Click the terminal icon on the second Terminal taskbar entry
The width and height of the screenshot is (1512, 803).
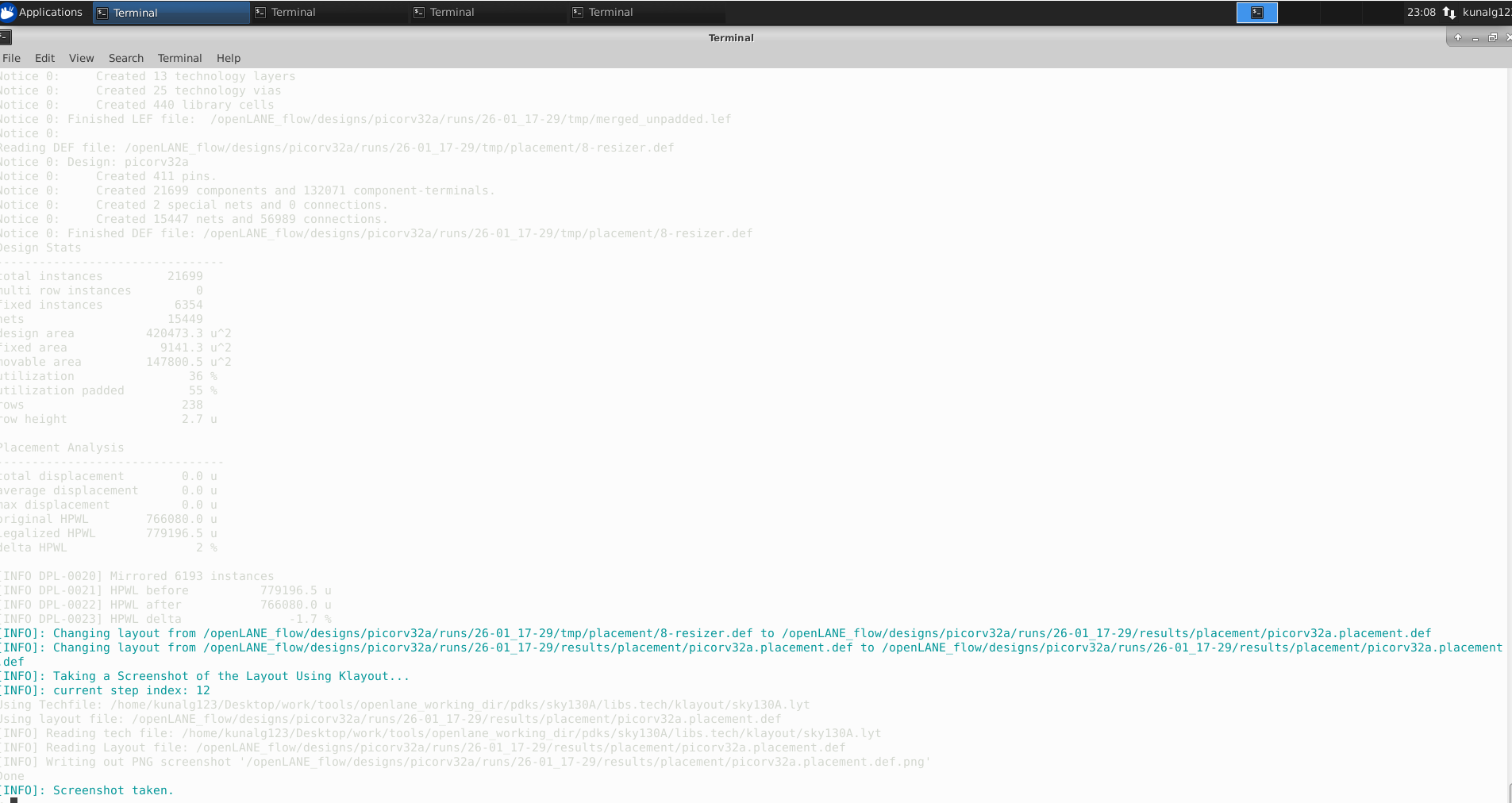[260, 12]
